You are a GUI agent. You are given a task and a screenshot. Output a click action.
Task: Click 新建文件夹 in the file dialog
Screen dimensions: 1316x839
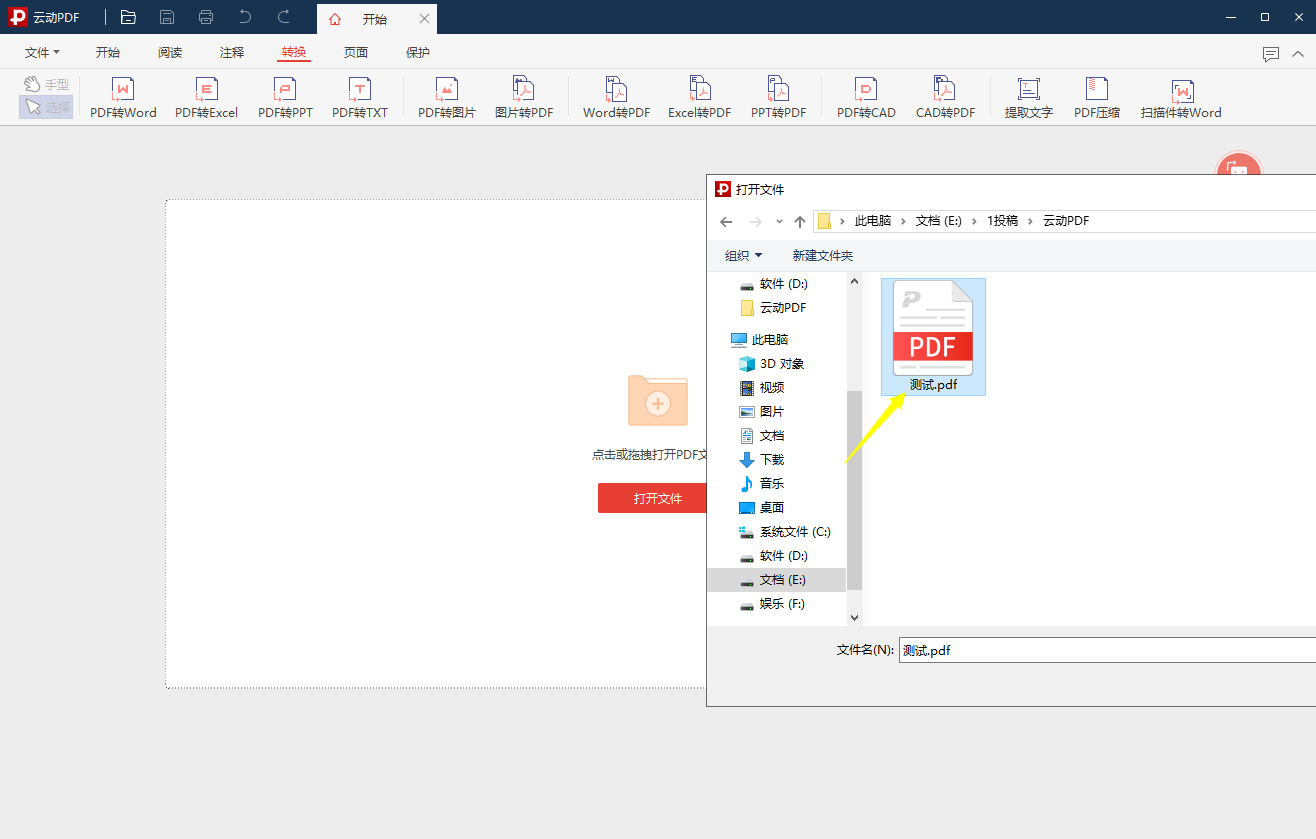[x=822, y=256]
